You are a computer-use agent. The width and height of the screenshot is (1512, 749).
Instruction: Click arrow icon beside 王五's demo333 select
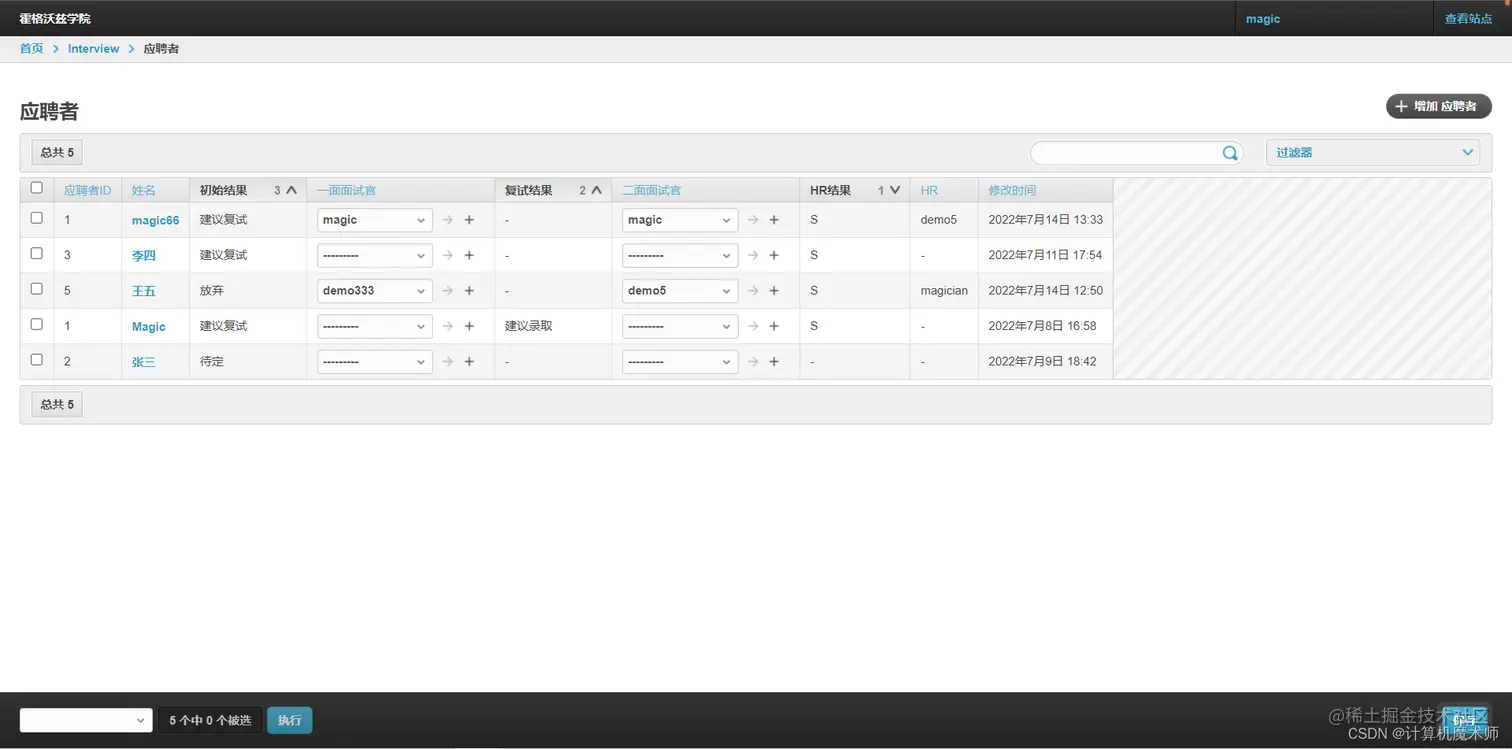[448, 291]
